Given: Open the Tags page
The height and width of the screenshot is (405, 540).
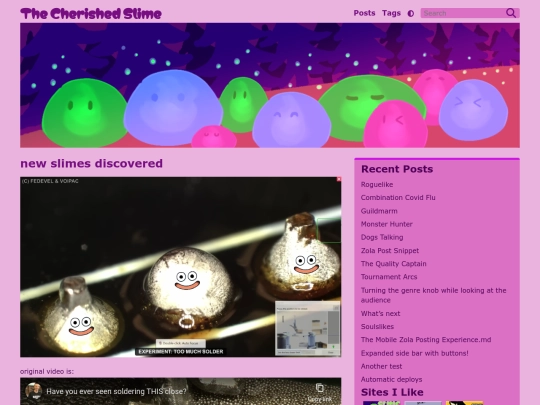Looking at the screenshot, I should coord(391,13).
